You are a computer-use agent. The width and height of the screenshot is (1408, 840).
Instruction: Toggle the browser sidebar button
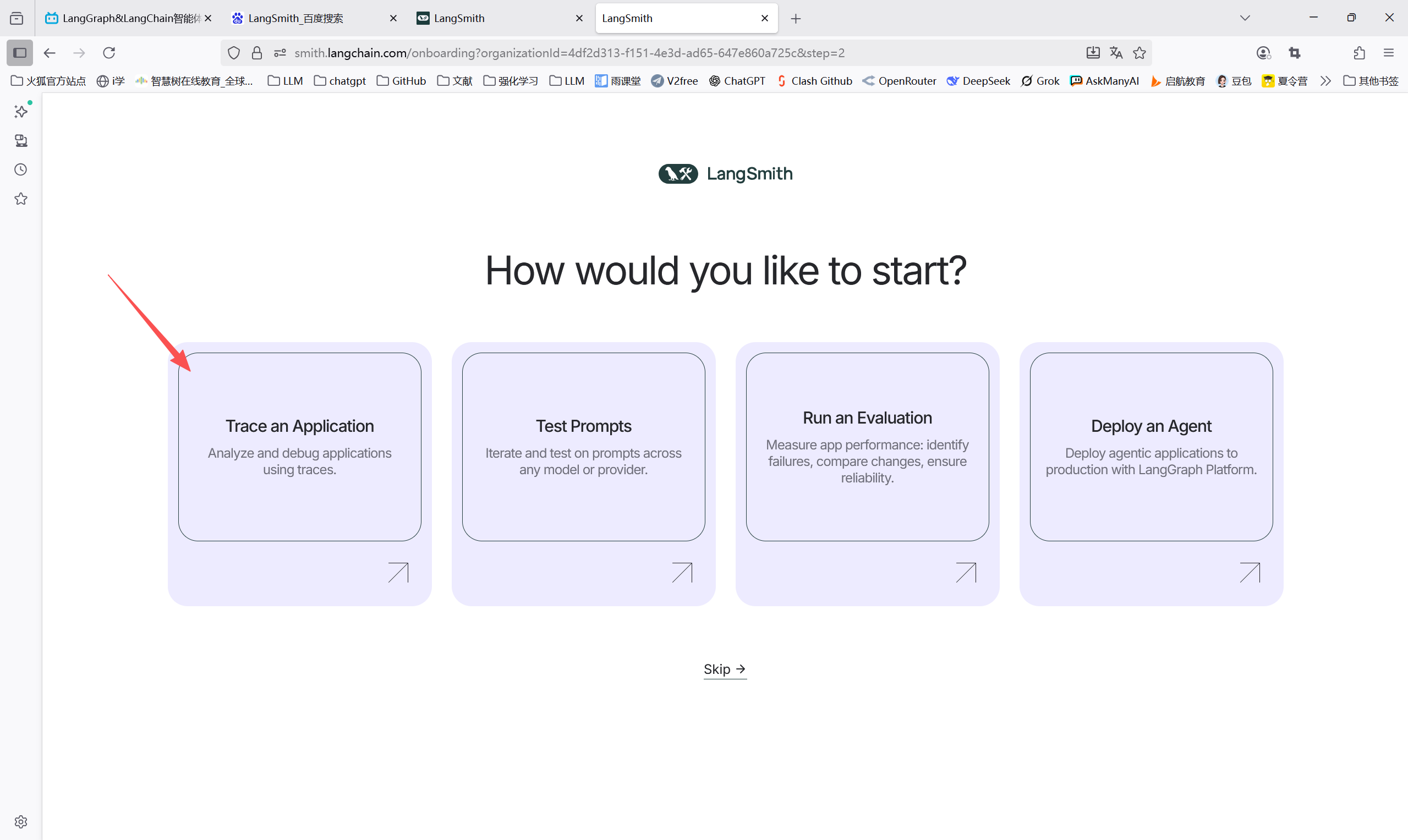click(x=20, y=53)
